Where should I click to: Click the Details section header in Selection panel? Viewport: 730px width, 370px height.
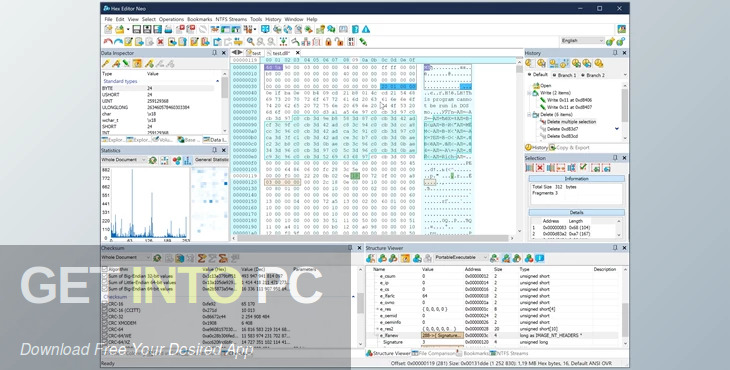(x=576, y=212)
